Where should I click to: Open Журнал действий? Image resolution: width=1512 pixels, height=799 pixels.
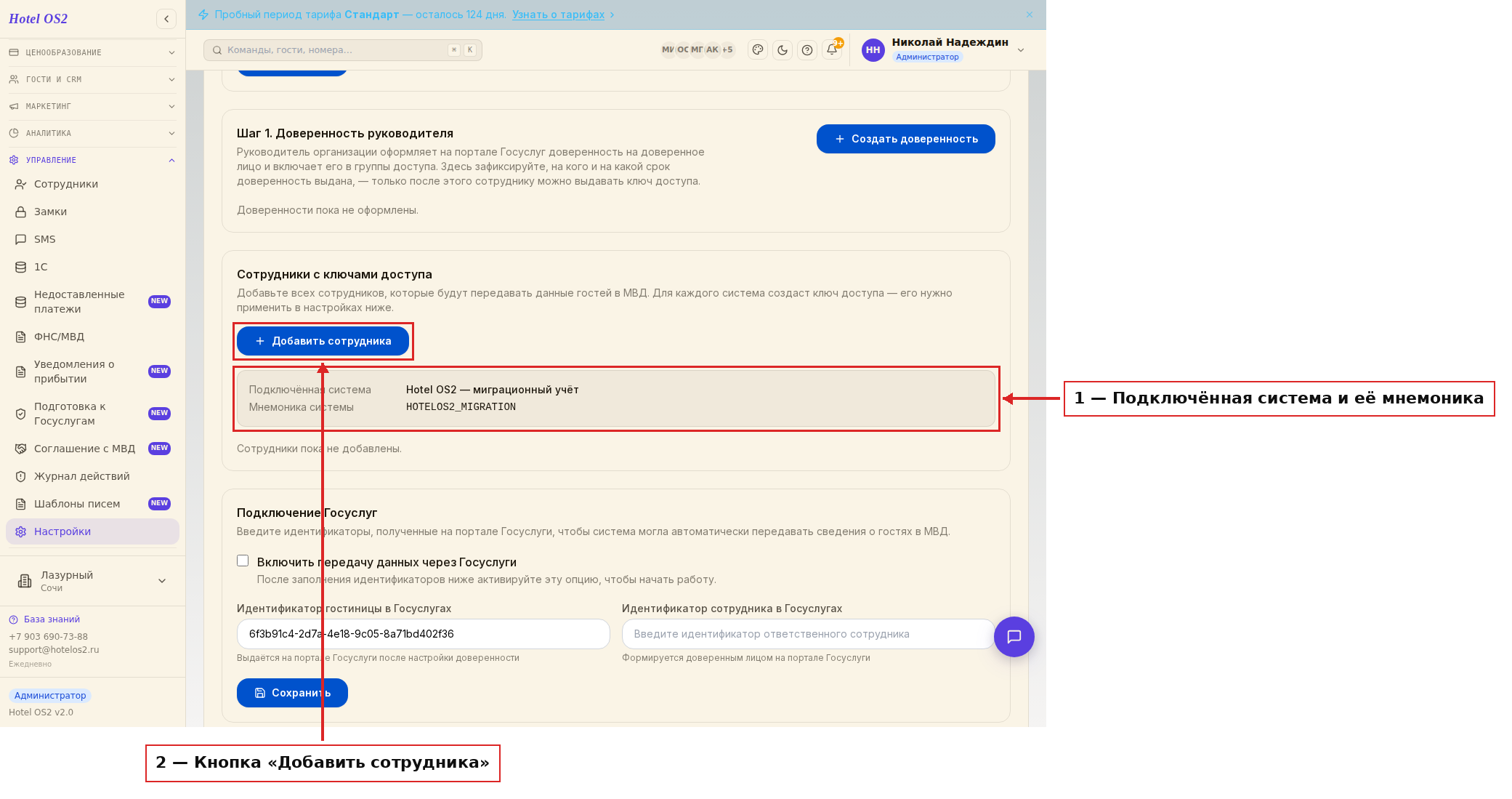point(92,476)
